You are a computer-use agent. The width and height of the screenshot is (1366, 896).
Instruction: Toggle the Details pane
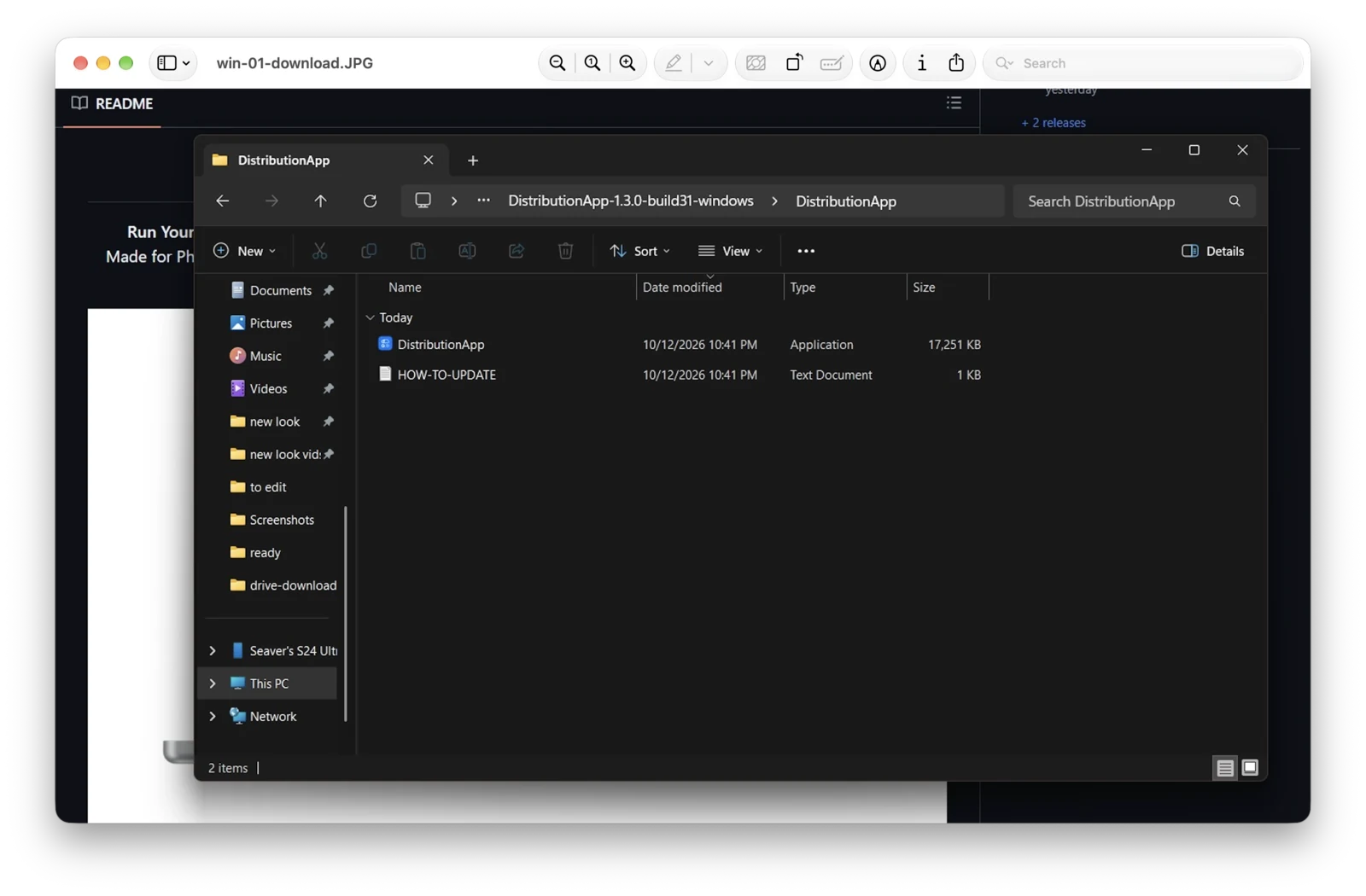[1212, 251]
